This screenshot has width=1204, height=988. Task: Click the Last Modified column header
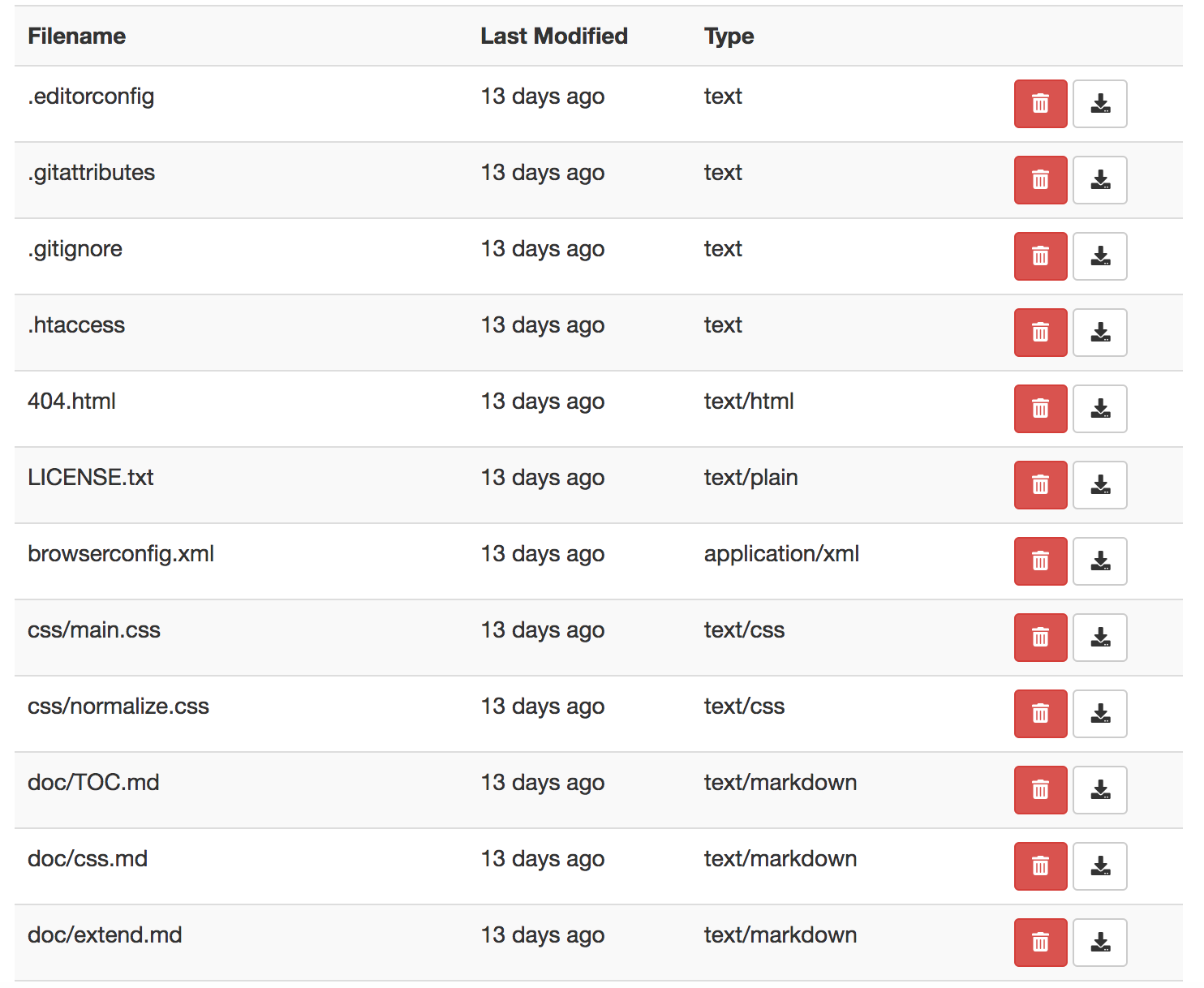[x=554, y=36]
